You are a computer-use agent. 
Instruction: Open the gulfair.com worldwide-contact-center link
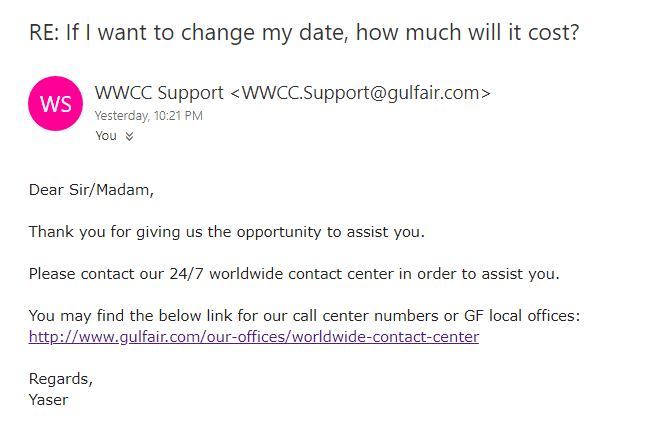point(254,337)
